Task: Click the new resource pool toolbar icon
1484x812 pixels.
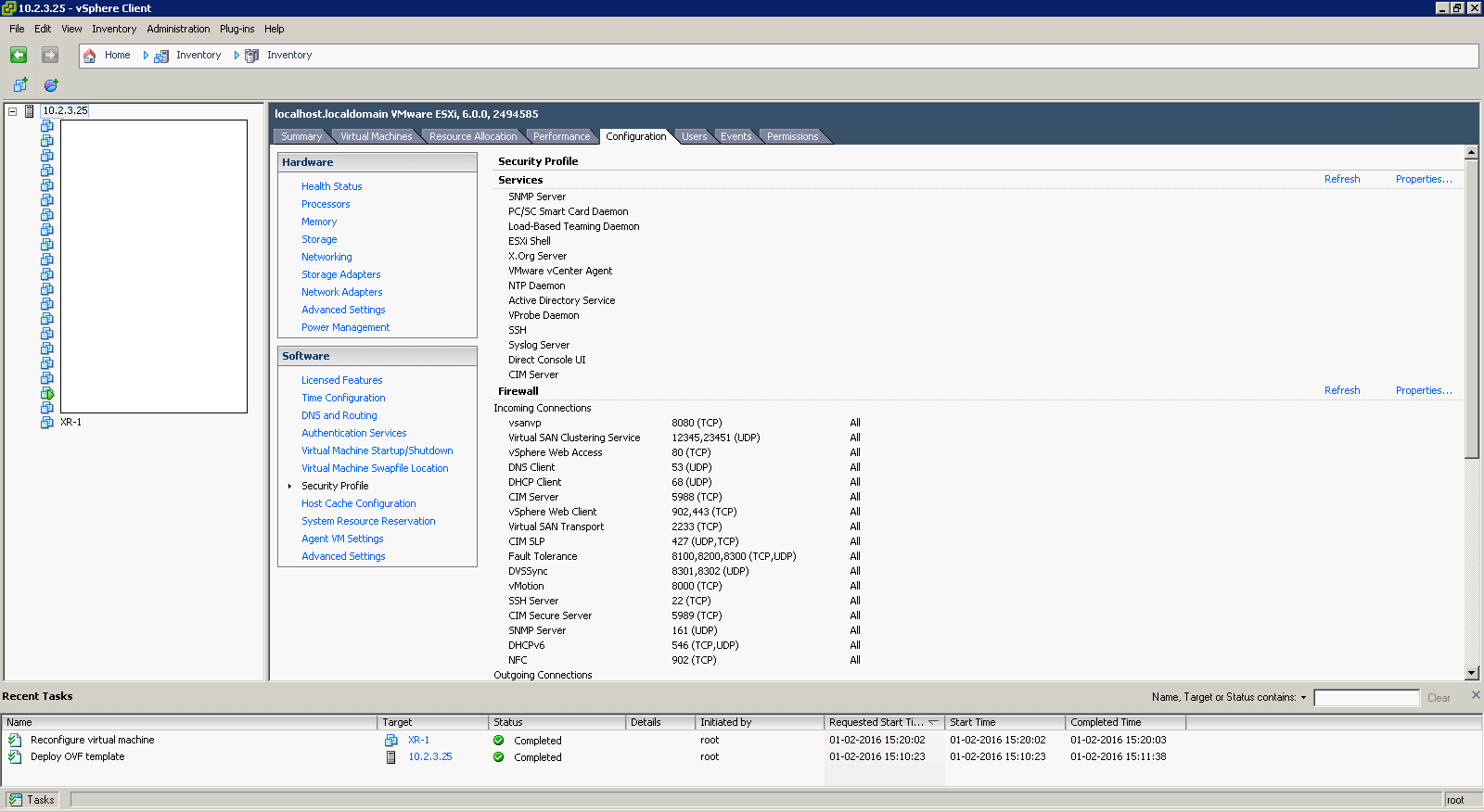Action: [51, 85]
